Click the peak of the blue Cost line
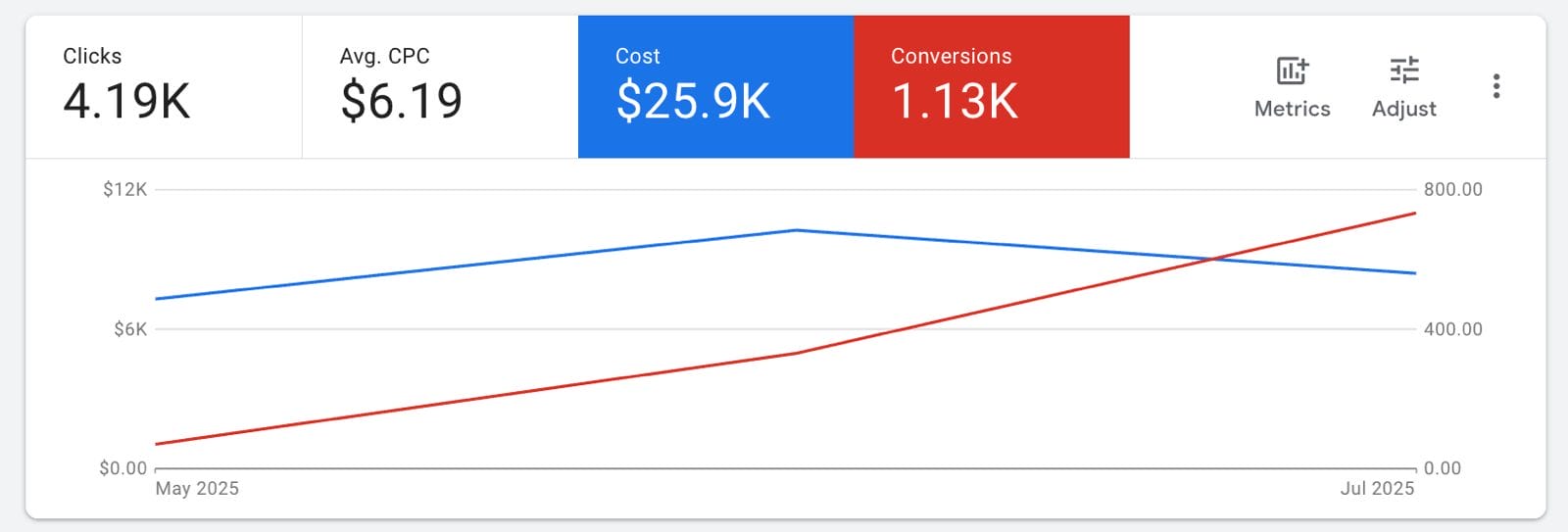Screen dimensions: 1568x532 (x=796, y=230)
